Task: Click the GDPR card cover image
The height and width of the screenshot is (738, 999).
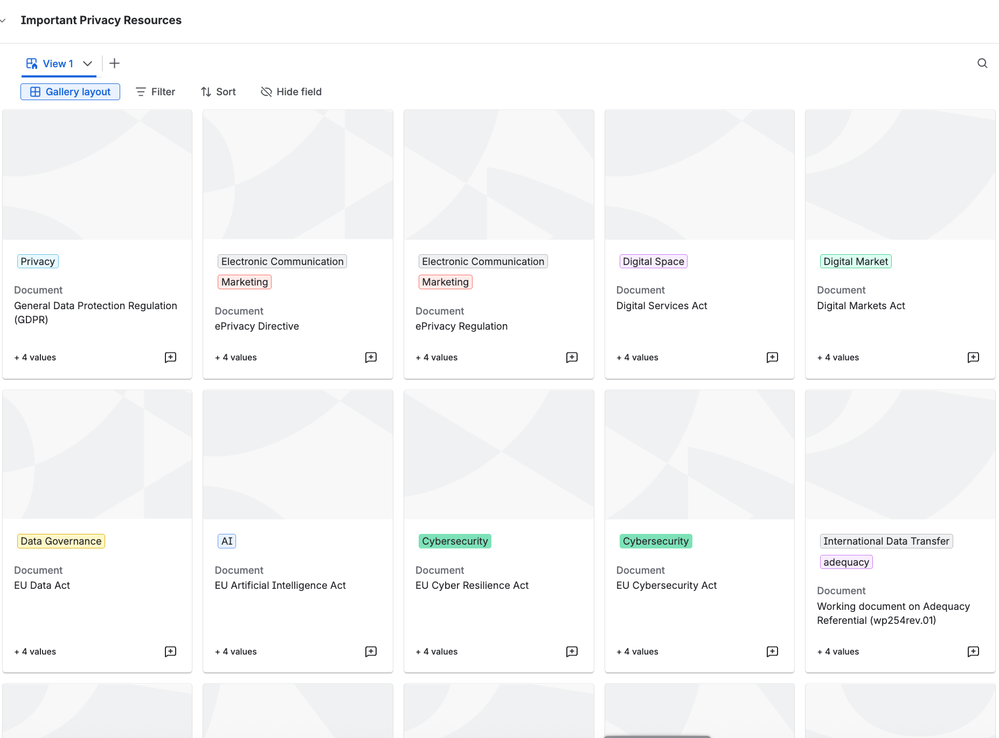Action: 97,175
